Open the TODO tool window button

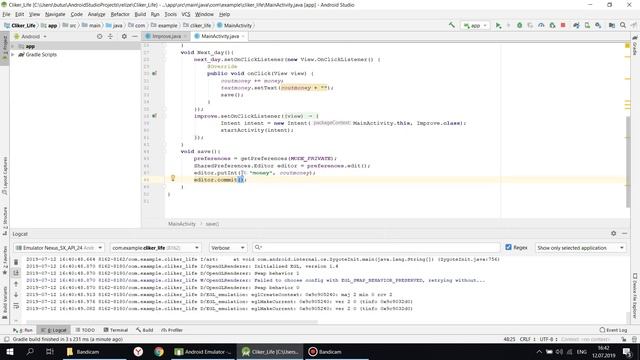pyautogui.click(x=85, y=330)
